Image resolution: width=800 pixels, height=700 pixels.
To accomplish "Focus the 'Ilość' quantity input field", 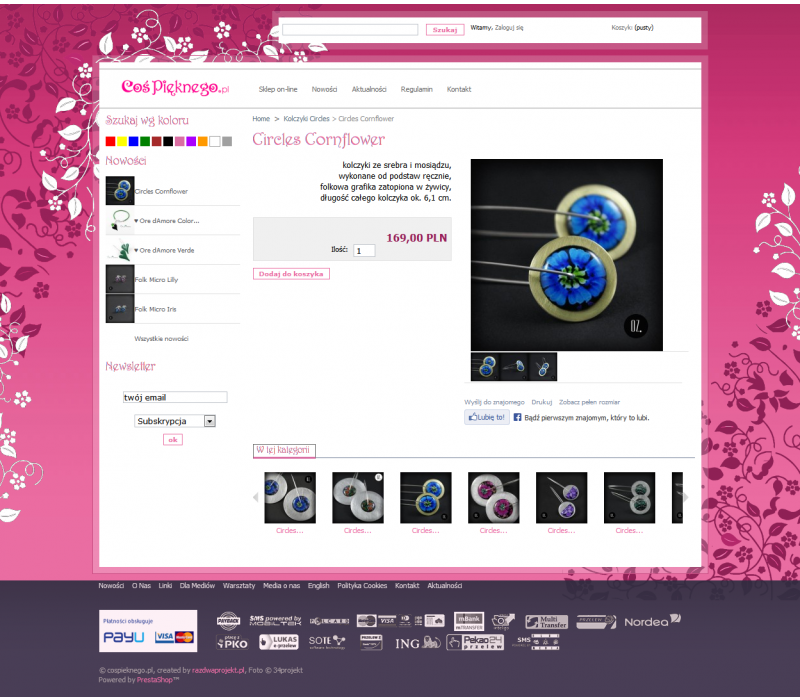I will pyautogui.click(x=364, y=251).
